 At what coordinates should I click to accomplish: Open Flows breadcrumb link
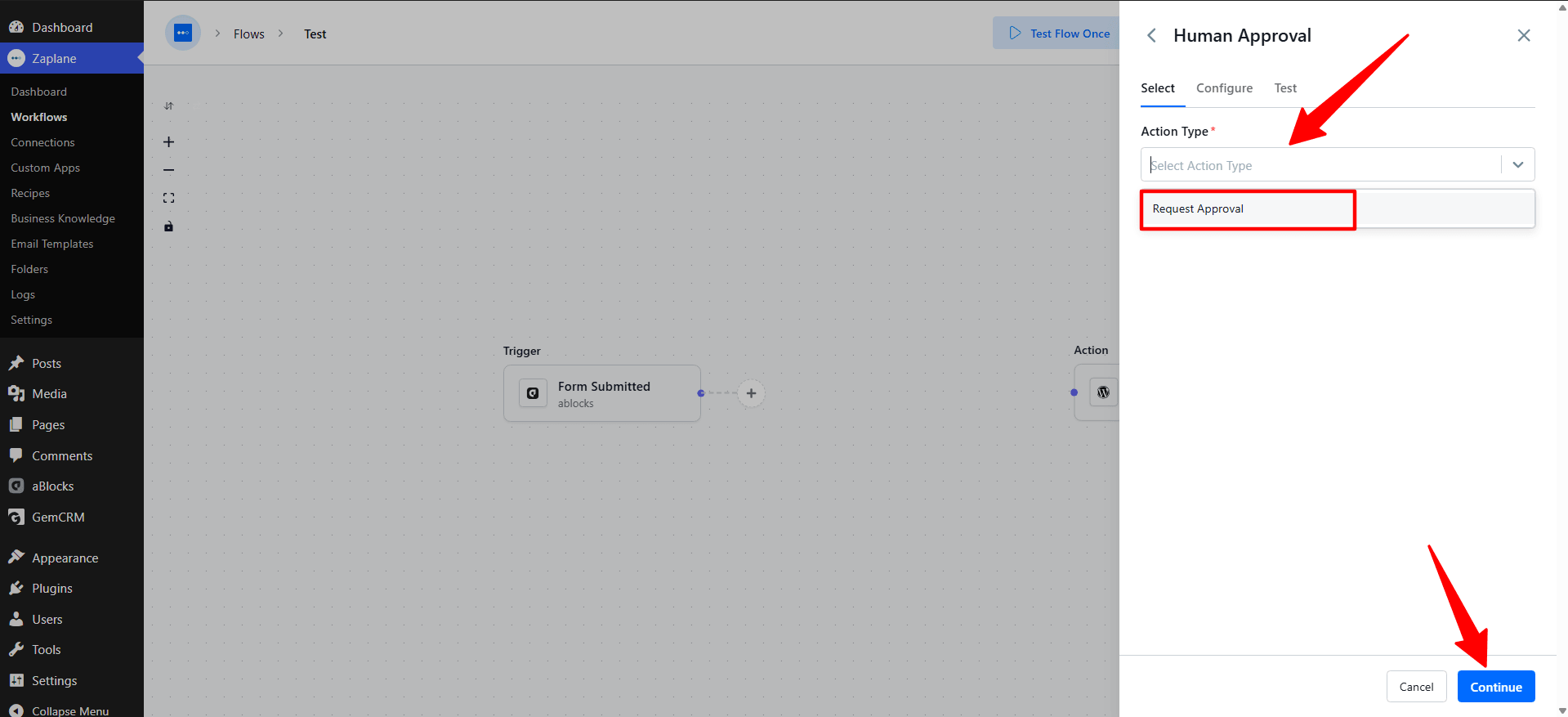click(x=249, y=34)
